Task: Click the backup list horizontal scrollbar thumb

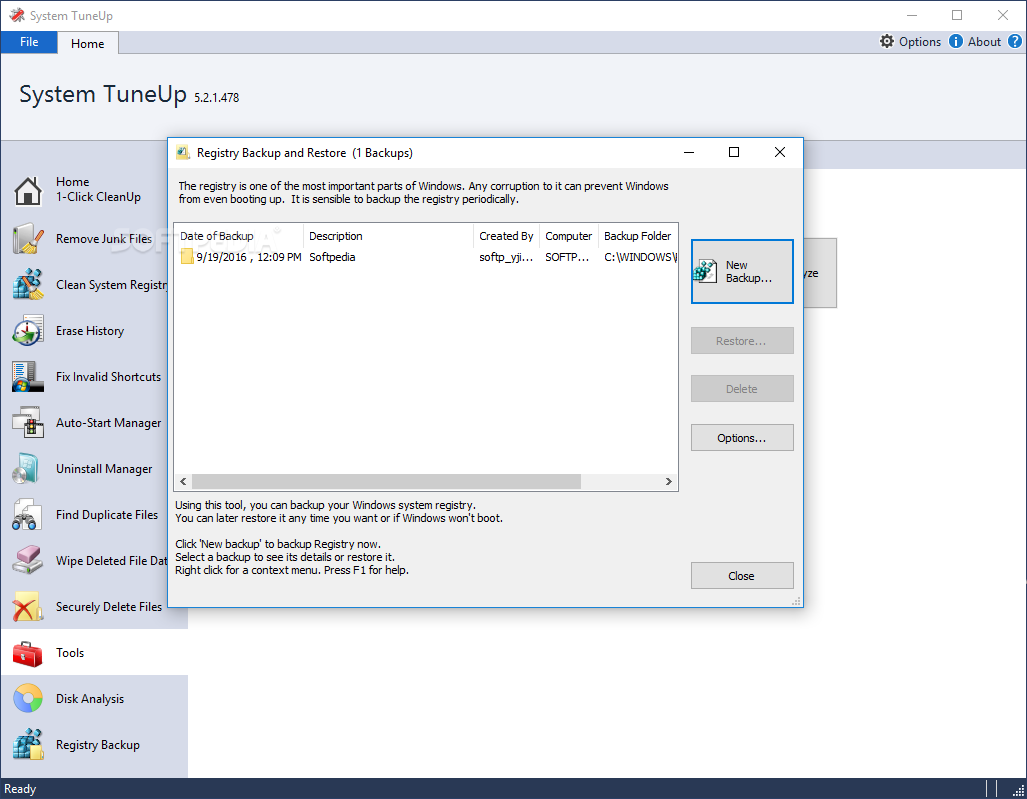Action: (x=386, y=481)
